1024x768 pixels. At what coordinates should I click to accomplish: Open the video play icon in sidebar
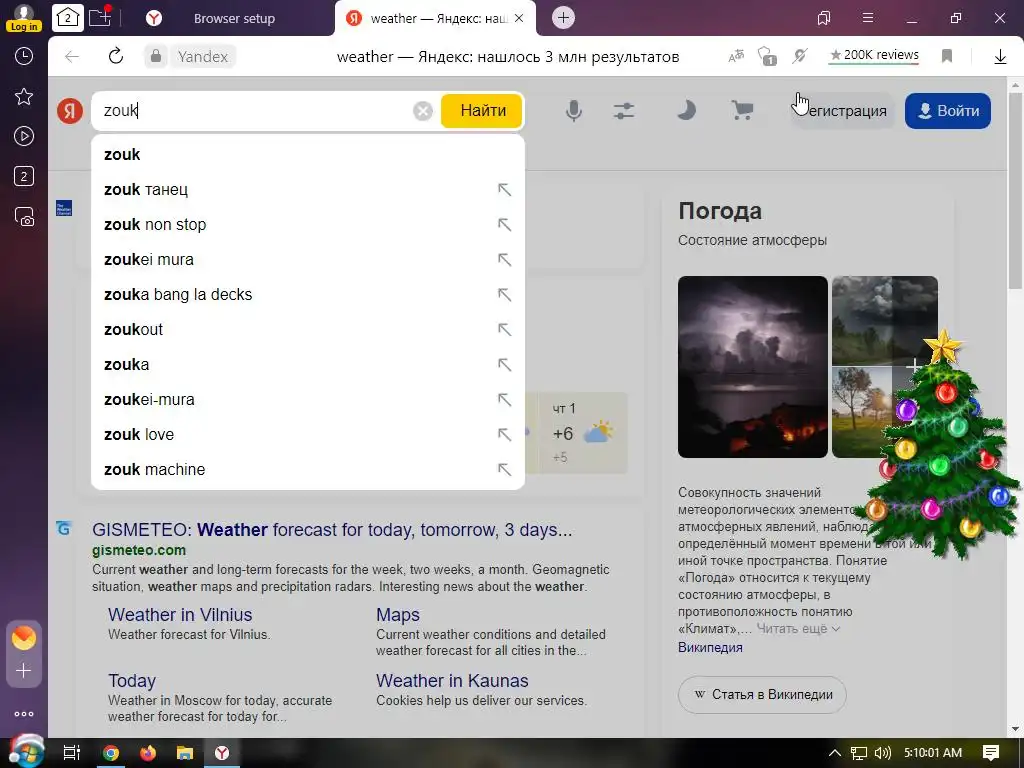[x=24, y=136]
